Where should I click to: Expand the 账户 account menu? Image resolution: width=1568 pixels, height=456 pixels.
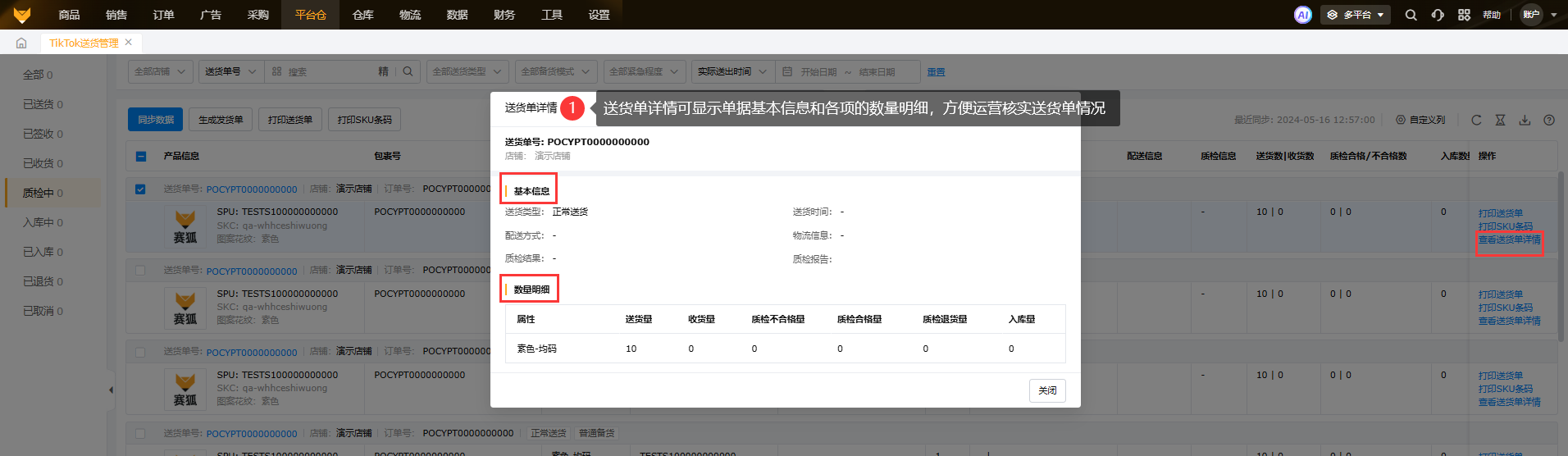[x=1539, y=15]
